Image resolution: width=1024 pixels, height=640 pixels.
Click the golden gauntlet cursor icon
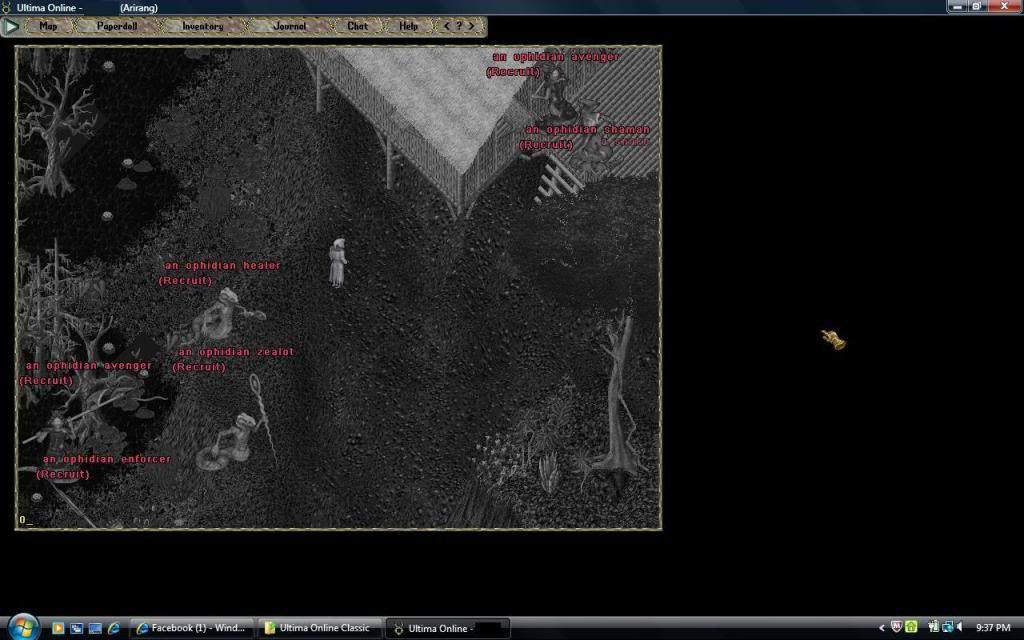[x=833, y=340]
